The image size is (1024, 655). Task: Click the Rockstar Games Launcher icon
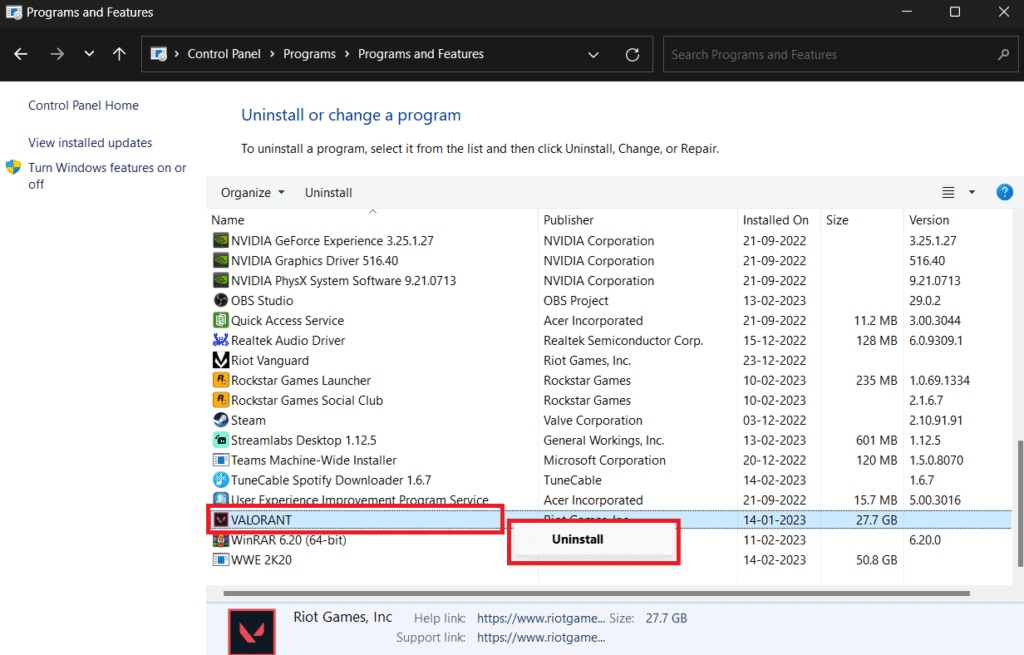[220, 380]
